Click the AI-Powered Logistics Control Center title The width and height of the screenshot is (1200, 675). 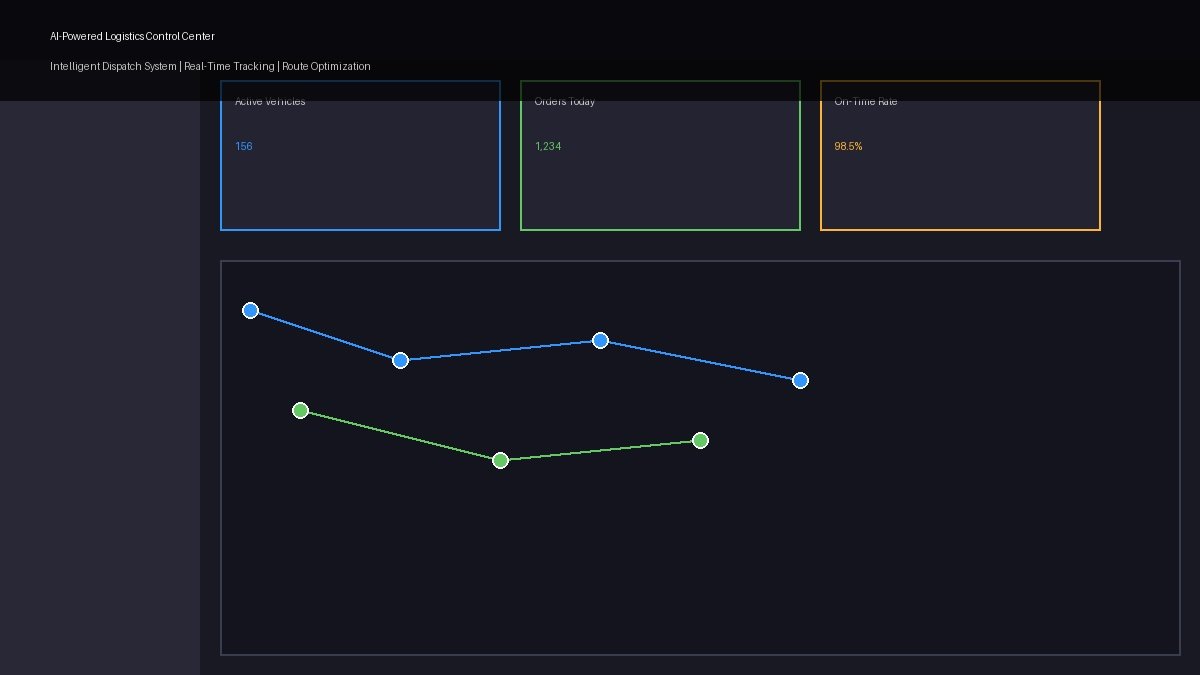pyautogui.click(x=130, y=36)
